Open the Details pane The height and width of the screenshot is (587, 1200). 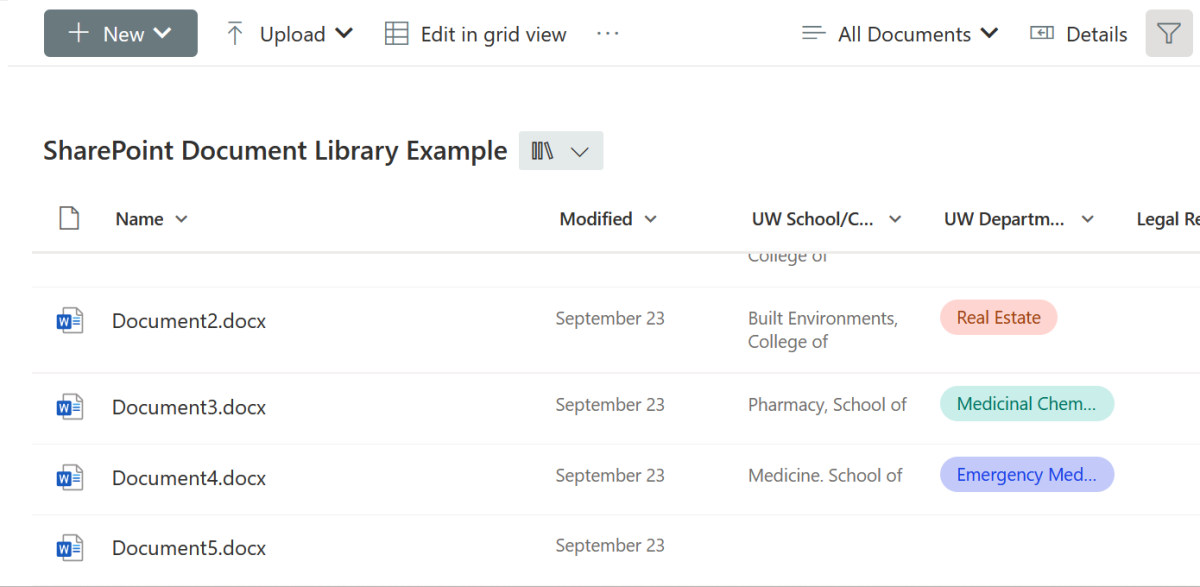pos(1078,33)
